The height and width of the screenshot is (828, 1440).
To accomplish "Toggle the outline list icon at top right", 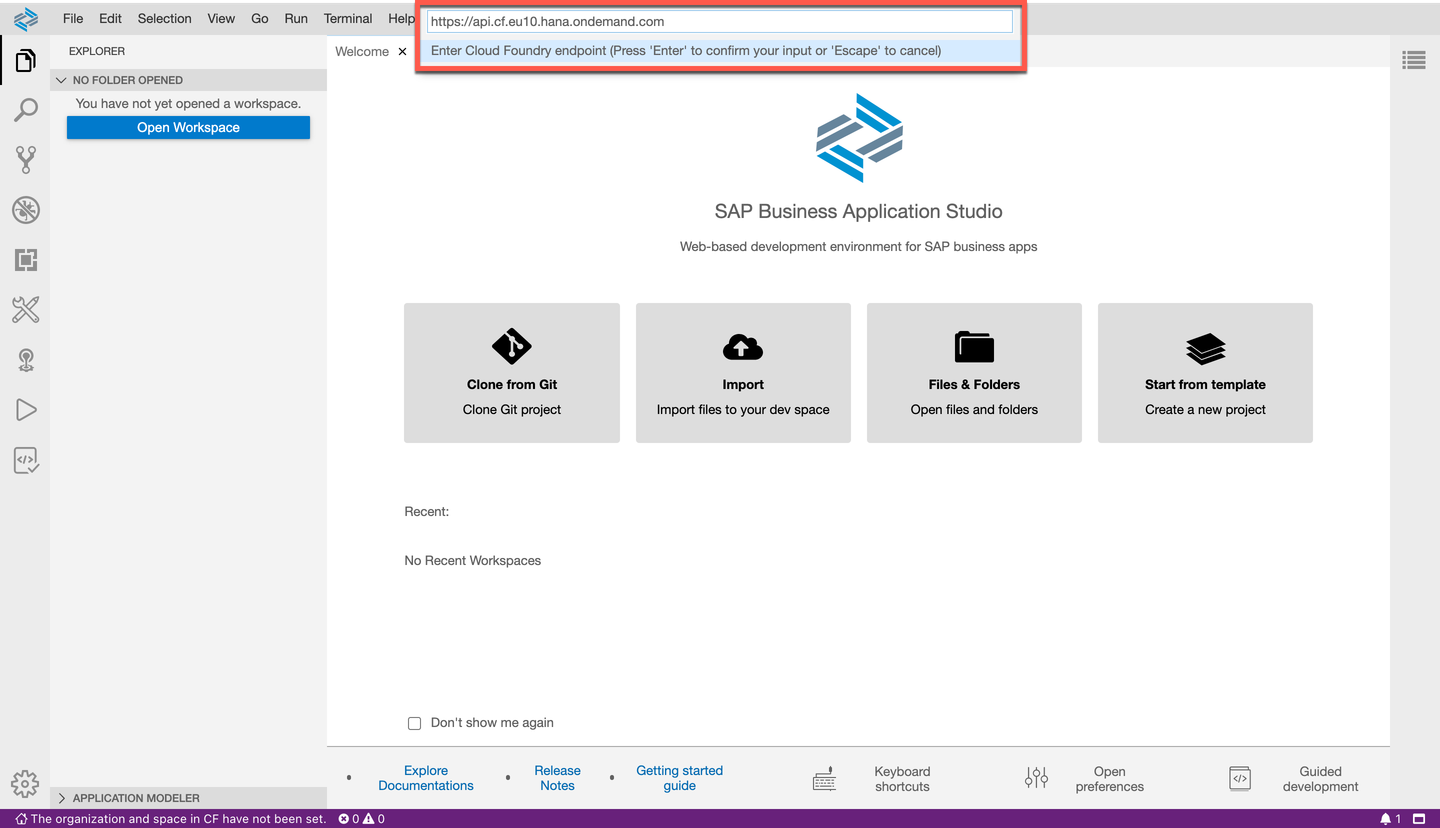I will click(1414, 61).
